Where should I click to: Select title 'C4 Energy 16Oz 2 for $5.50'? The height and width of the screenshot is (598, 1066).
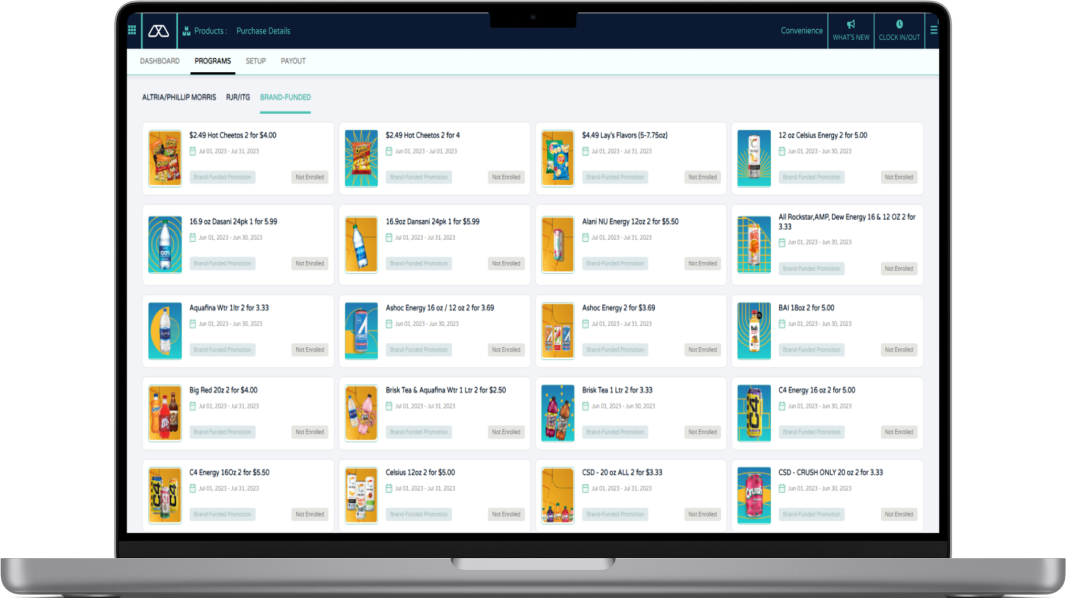pyautogui.click(x=229, y=472)
